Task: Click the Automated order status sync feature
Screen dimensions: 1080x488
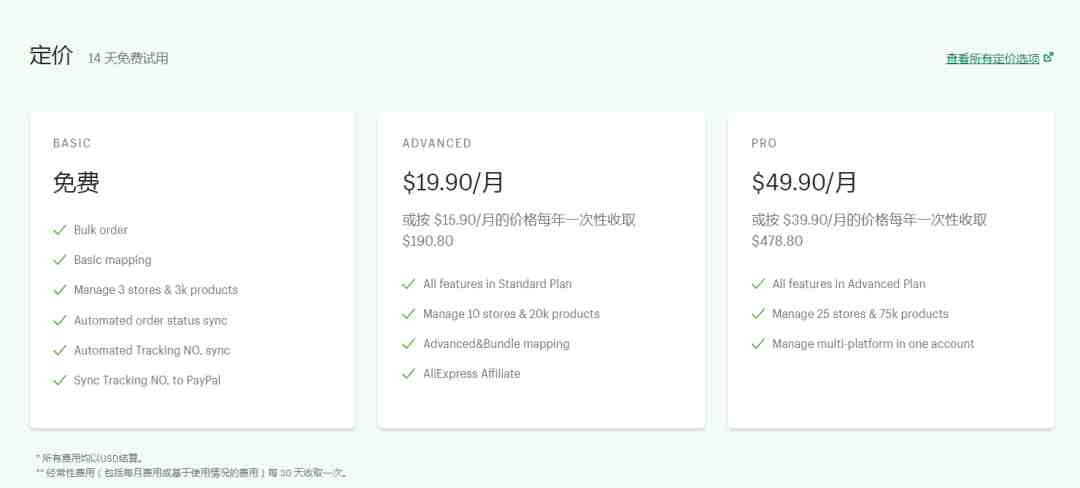Action: click(x=150, y=321)
